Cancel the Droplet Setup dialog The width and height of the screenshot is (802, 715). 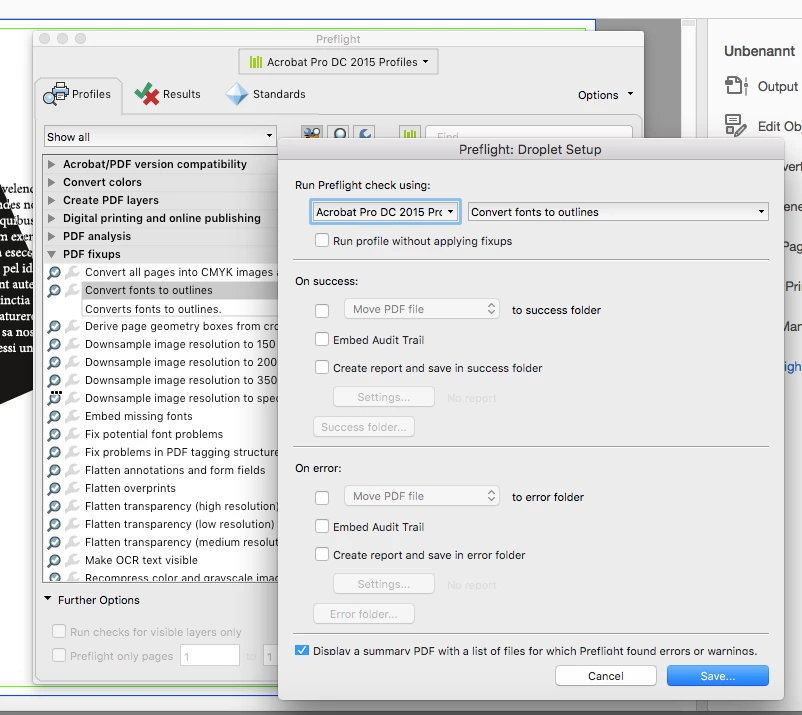[x=606, y=676]
